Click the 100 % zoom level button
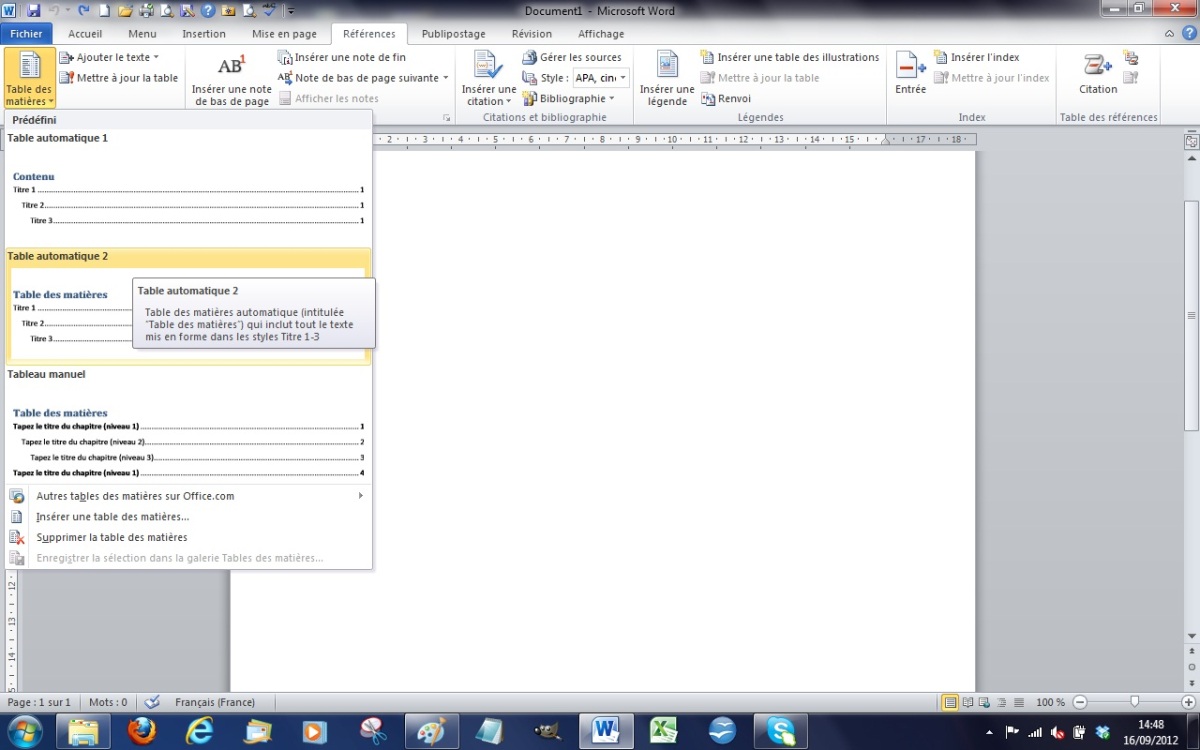 1050,702
